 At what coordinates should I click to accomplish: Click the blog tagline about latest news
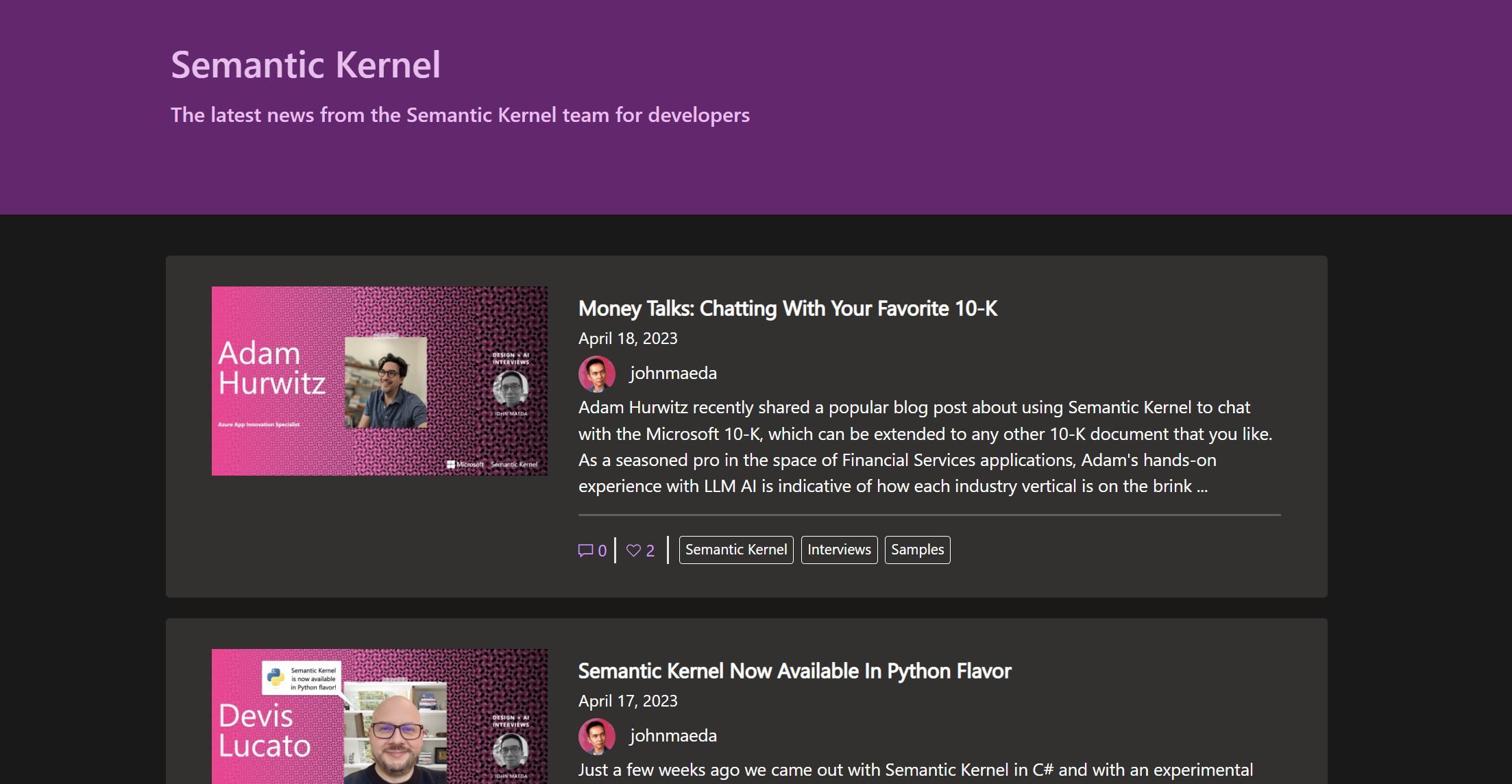click(459, 115)
